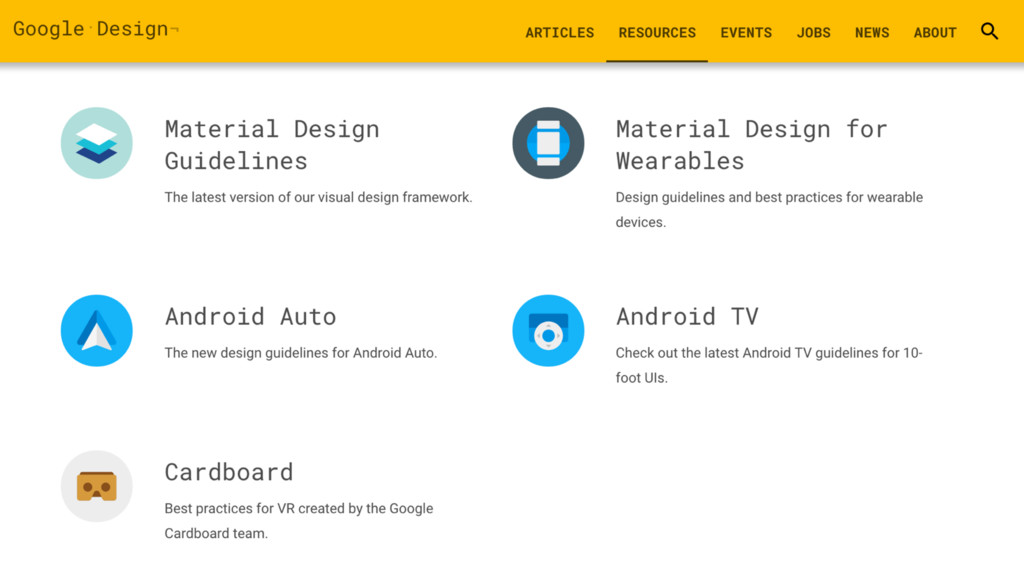
Task: Click the search magnifier icon
Action: 989,31
